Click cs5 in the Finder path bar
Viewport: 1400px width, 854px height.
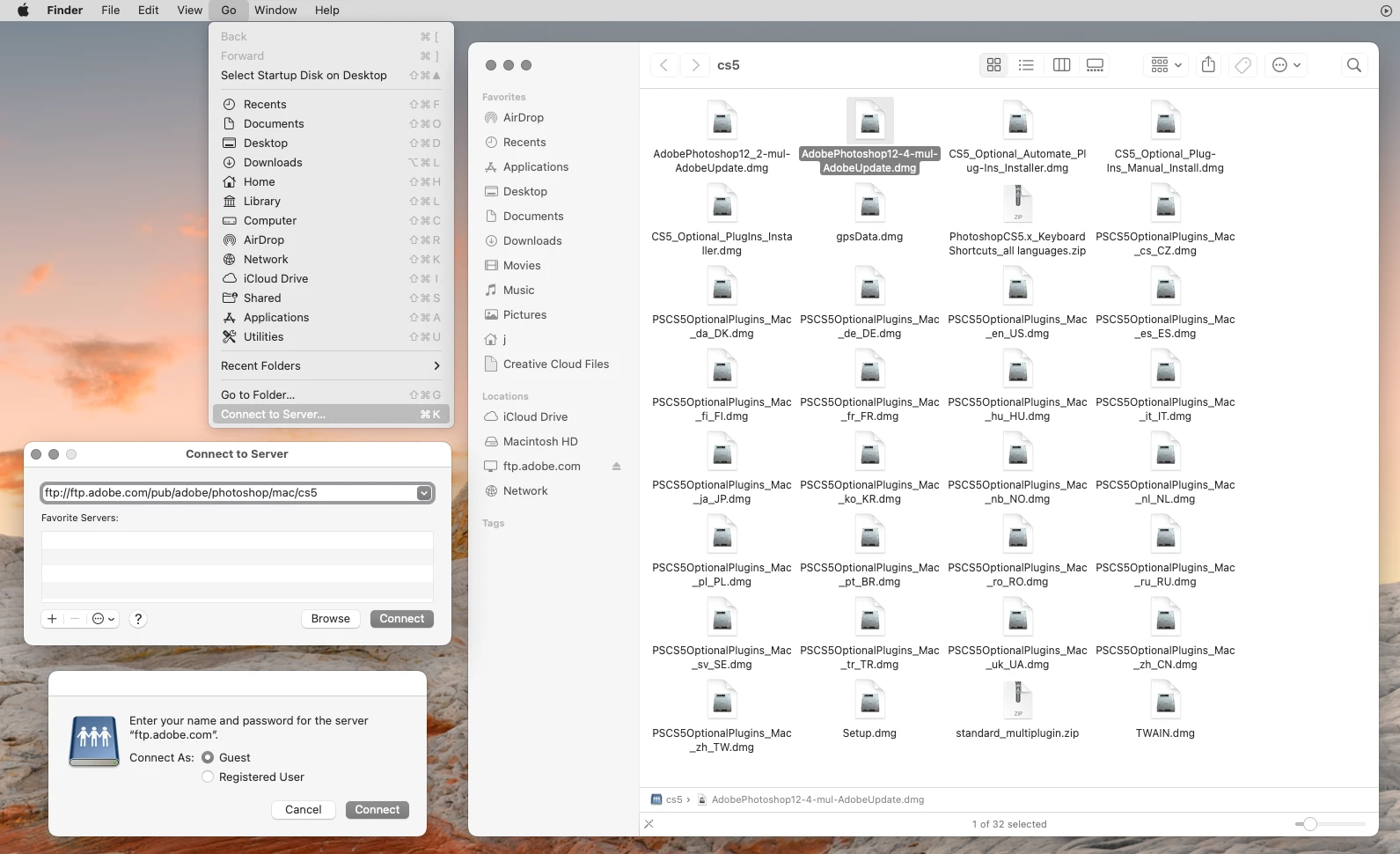(x=667, y=799)
